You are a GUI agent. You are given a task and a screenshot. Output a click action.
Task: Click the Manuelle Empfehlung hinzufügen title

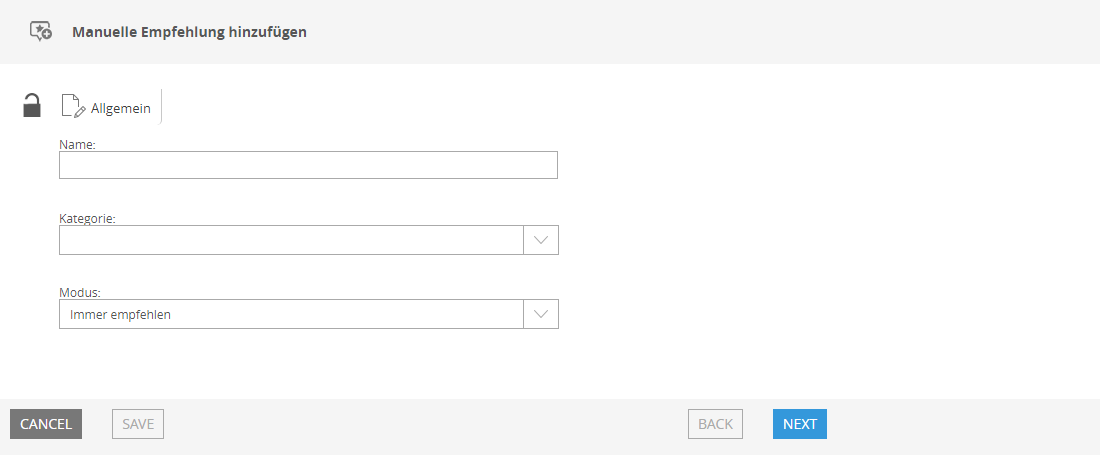click(189, 32)
